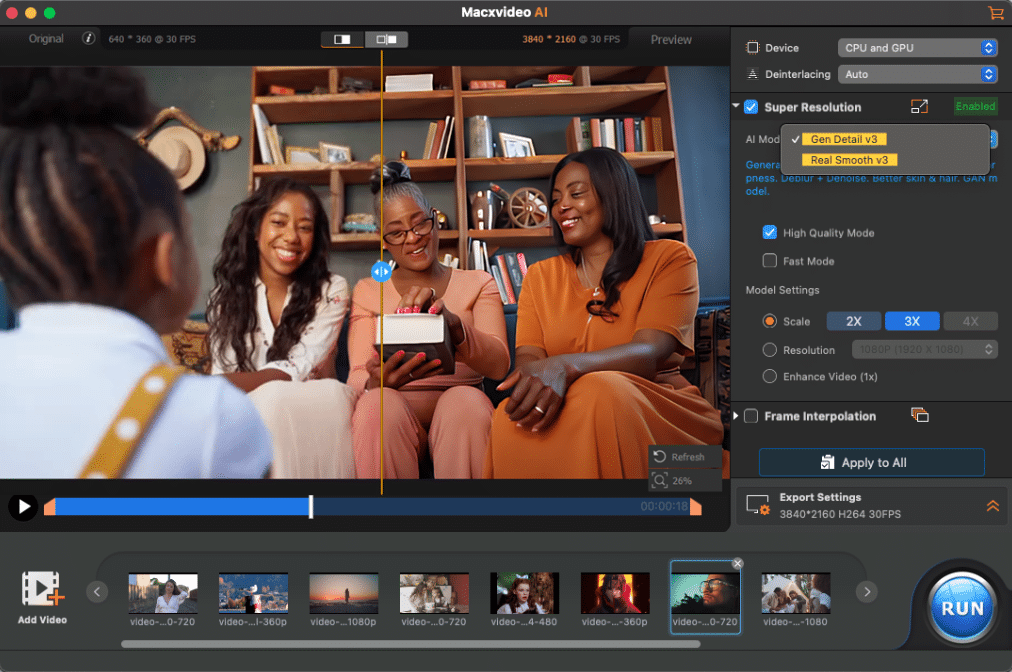Choose the 3X scale option
Image resolution: width=1012 pixels, height=672 pixels.
912,321
